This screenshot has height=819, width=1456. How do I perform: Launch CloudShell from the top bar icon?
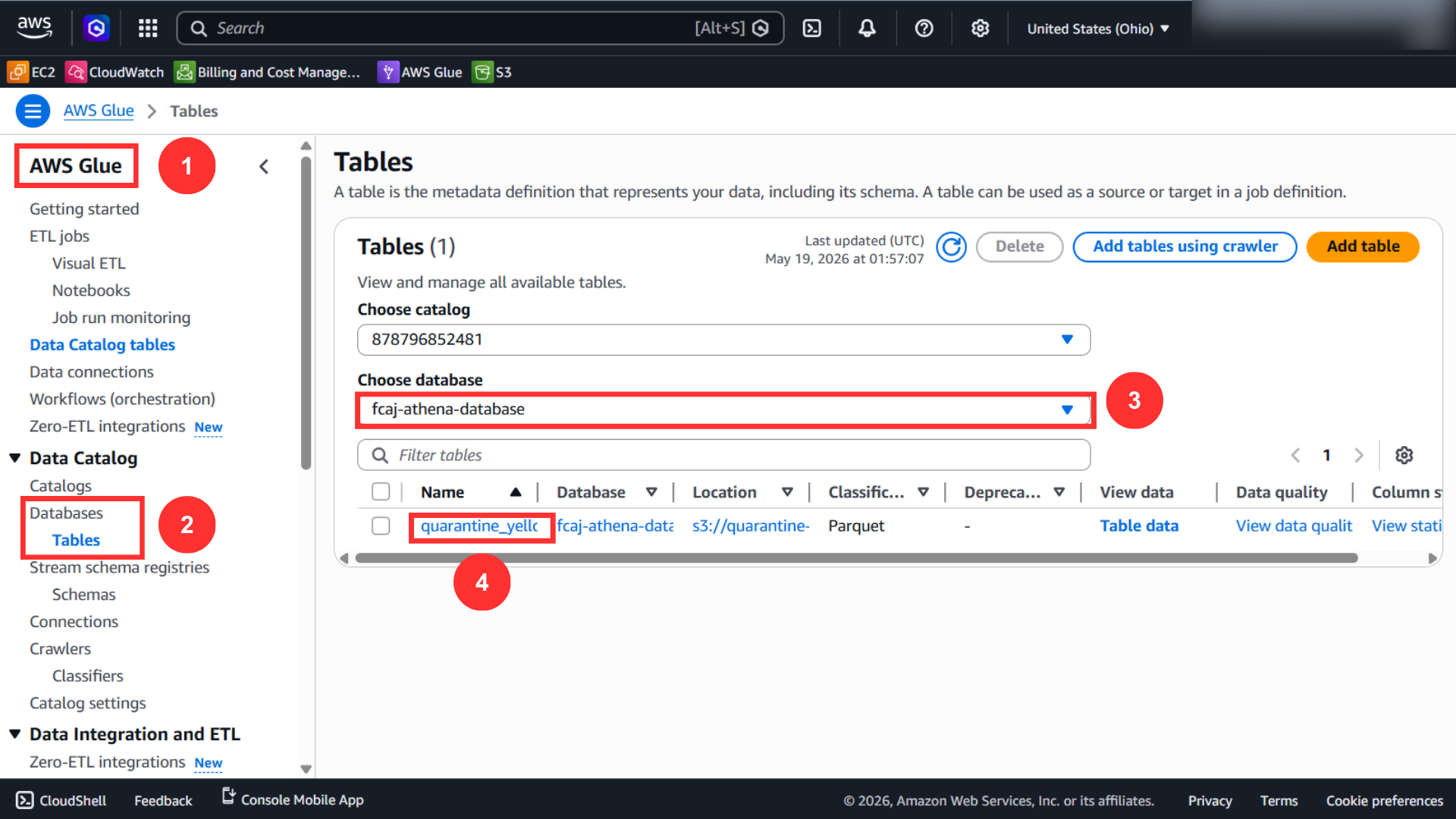click(812, 29)
